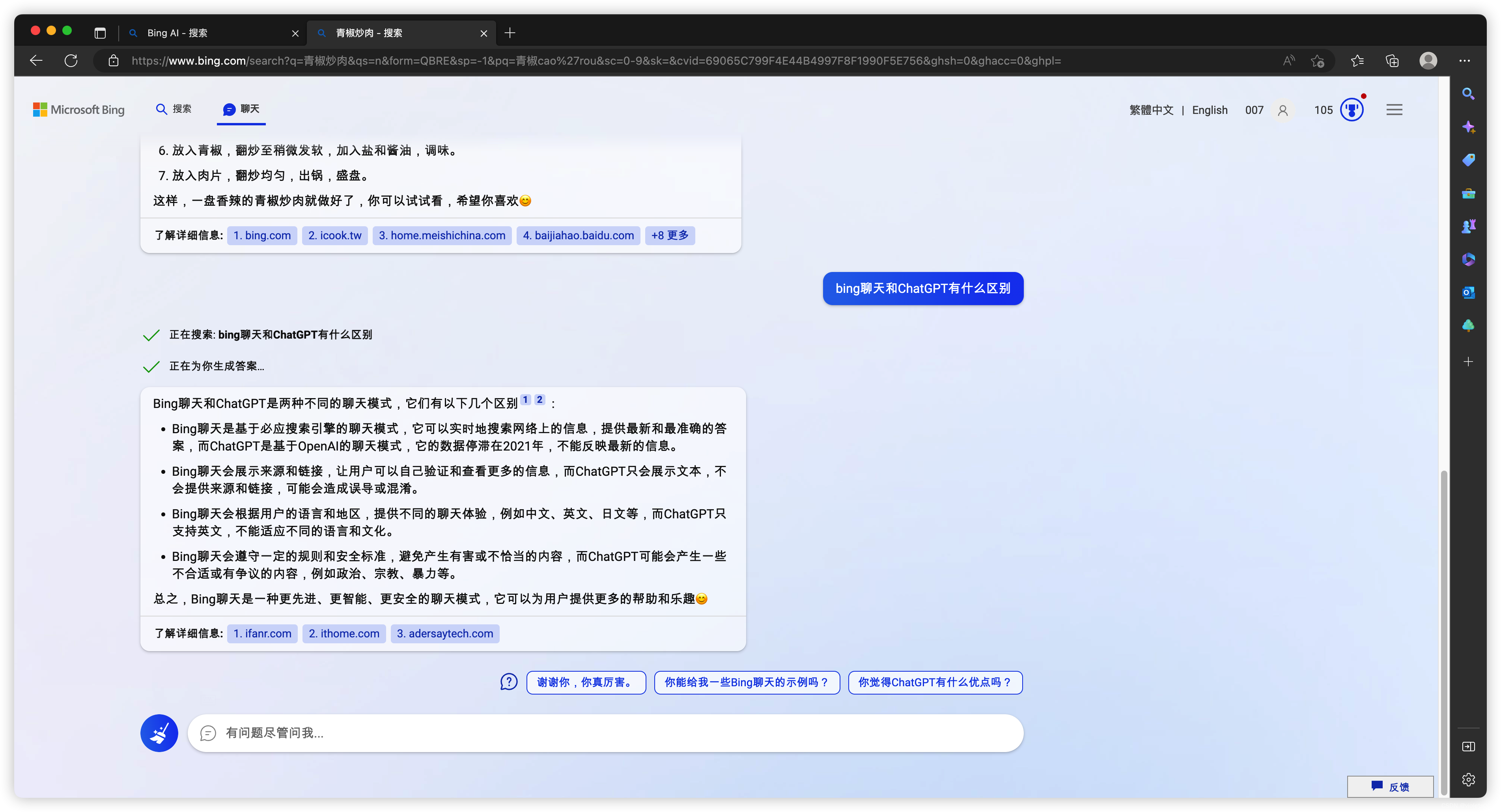Open the 2. icook.tw source link
The height and width of the screenshot is (812, 1501).
pyautogui.click(x=335, y=235)
